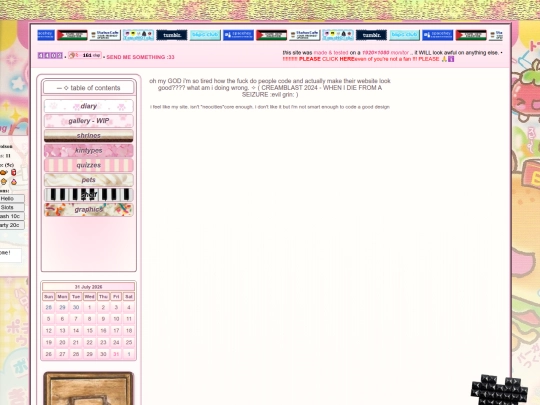Open the graphics page
The width and height of the screenshot is (540, 405).
89,209
